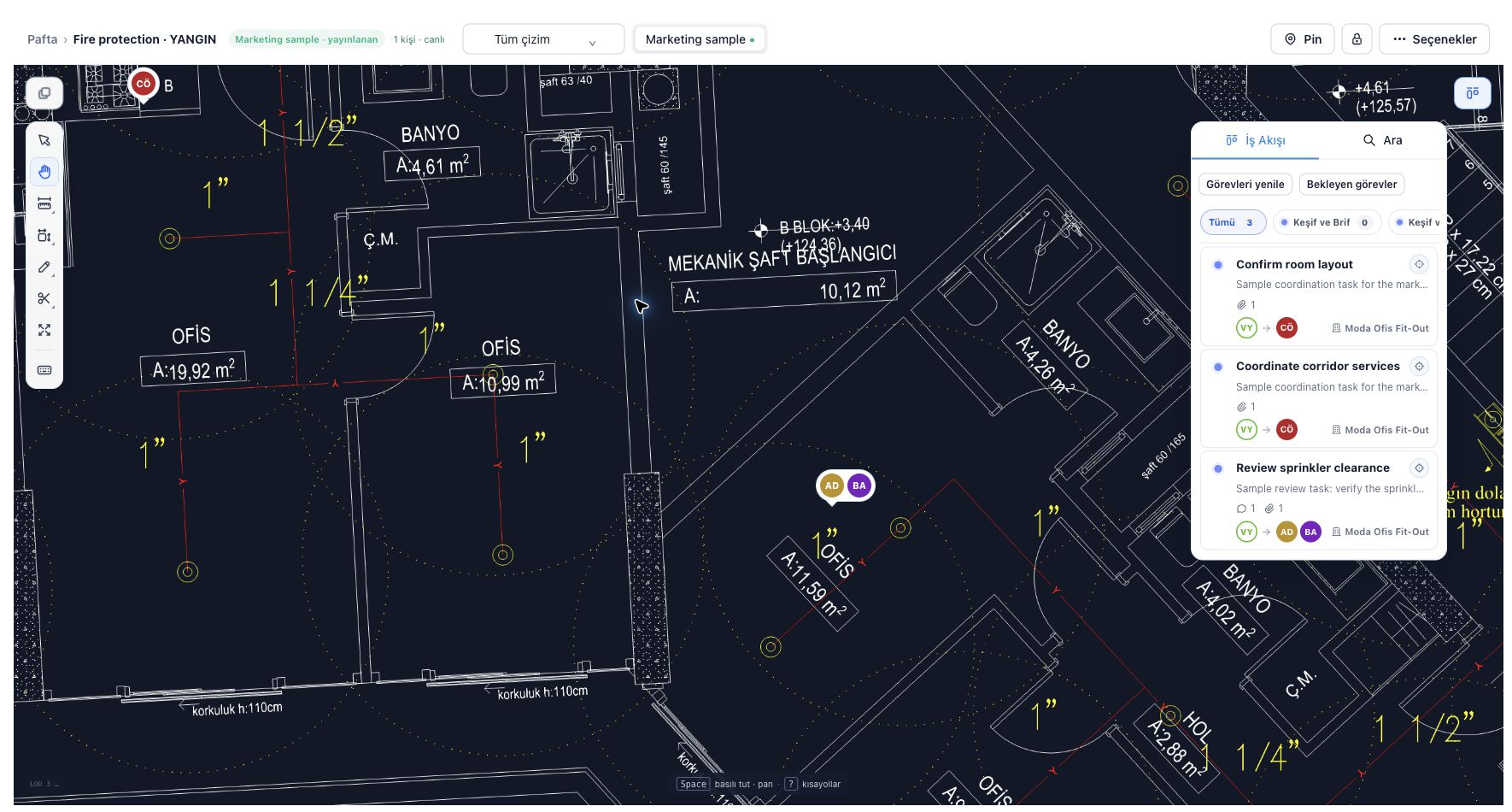Click Görevleri yenile button
Image resolution: width=1512 pixels, height=812 pixels.
click(1245, 184)
